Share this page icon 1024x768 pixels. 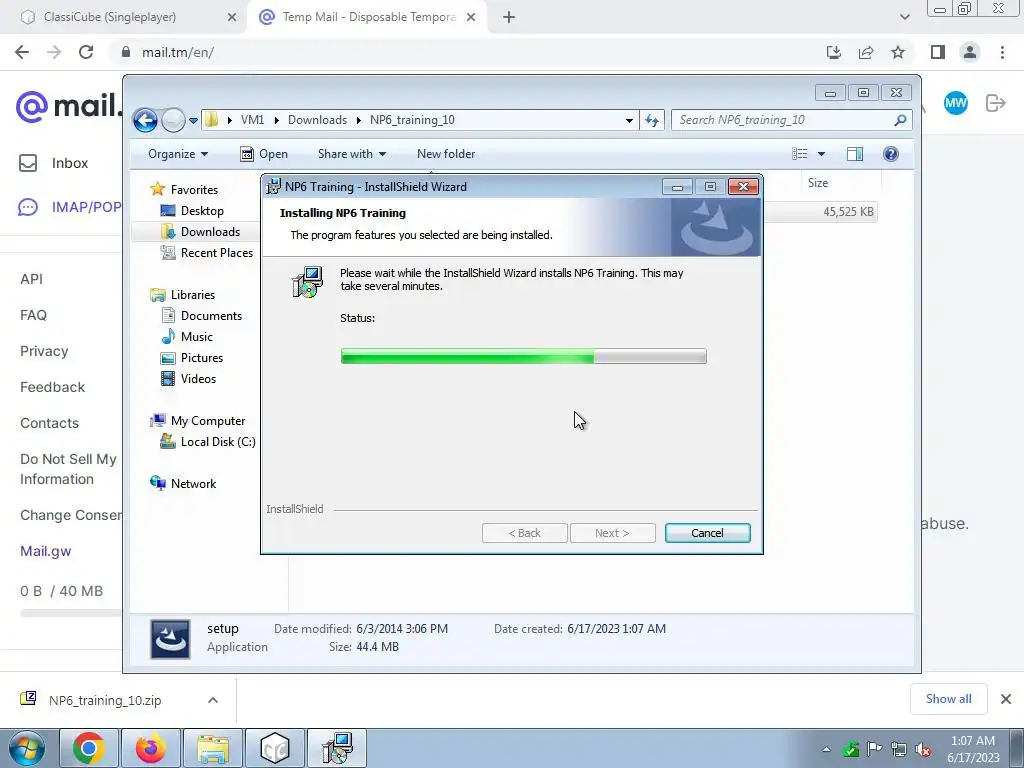point(866,52)
